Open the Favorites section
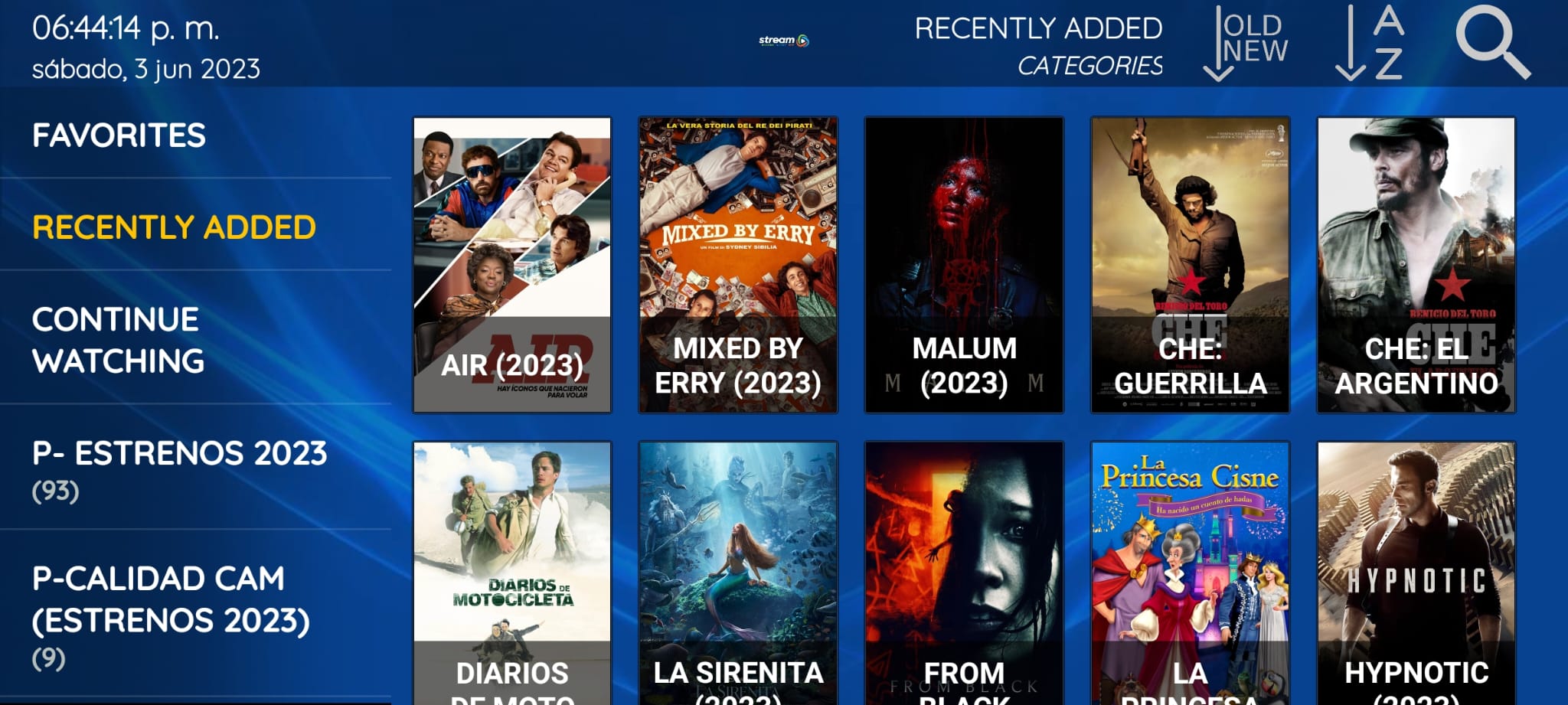 (119, 135)
